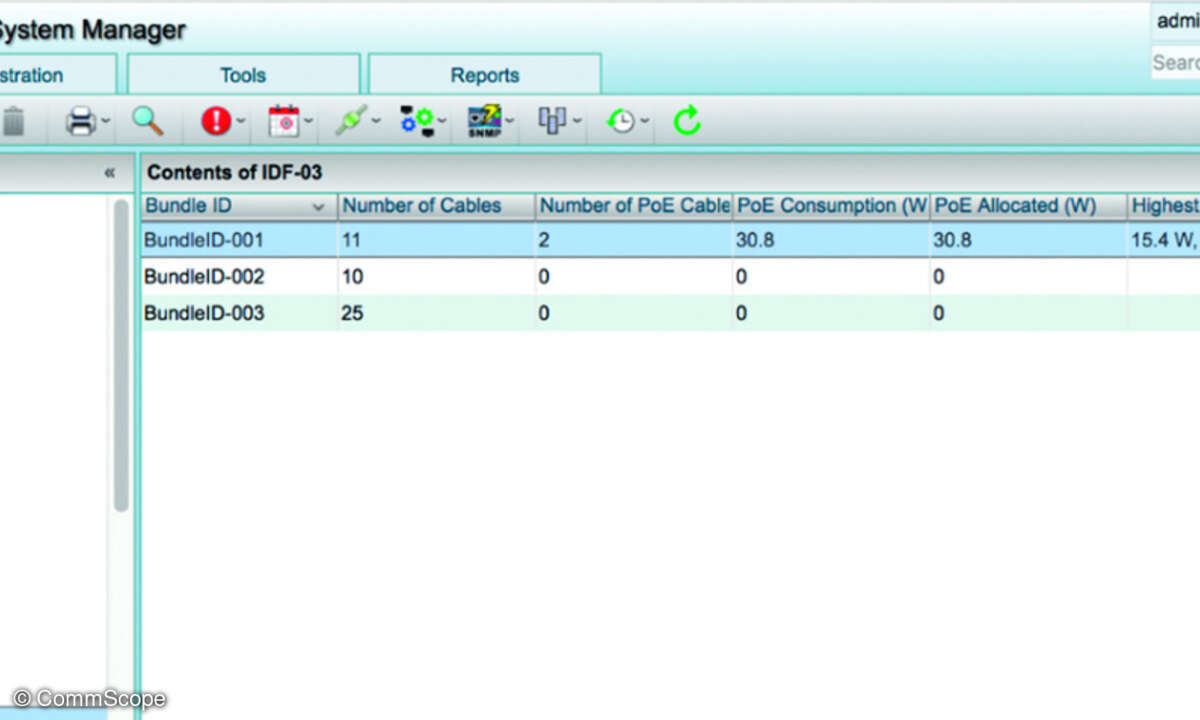The width and height of the screenshot is (1200, 720).
Task: Click the rack panels icon
Action: pyautogui.click(x=553, y=121)
